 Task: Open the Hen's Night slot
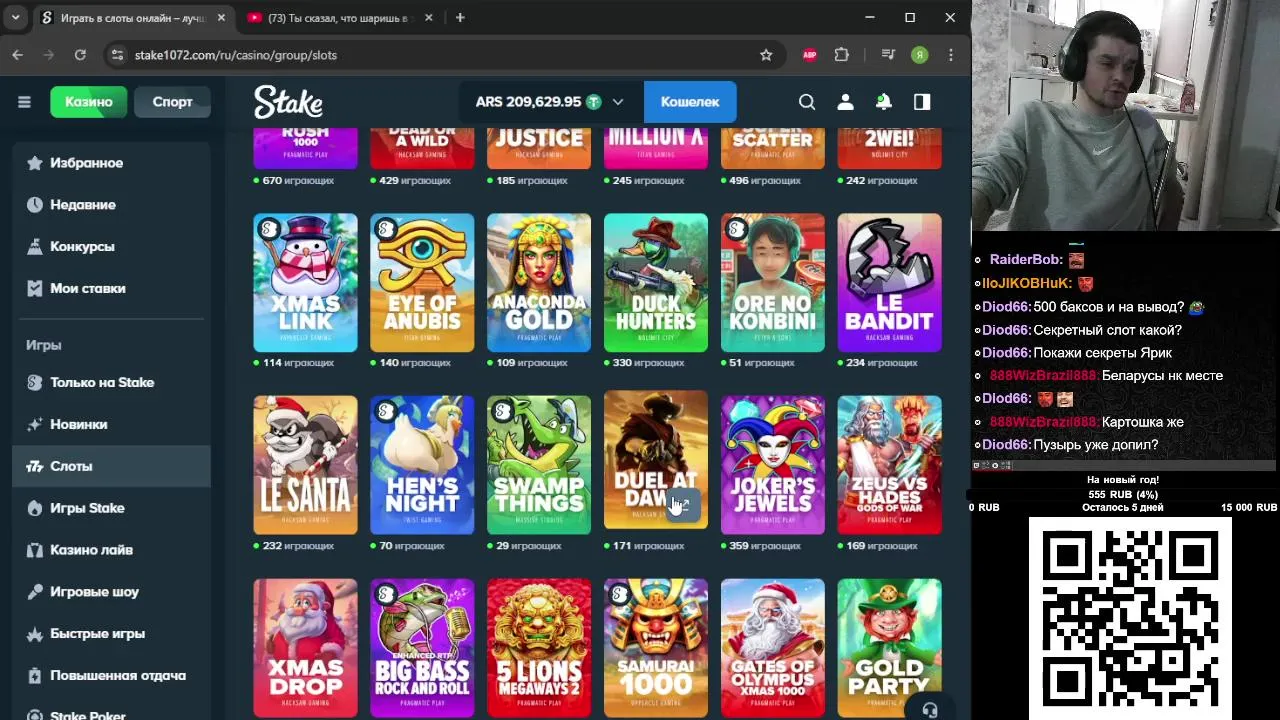(x=422, y=465)
